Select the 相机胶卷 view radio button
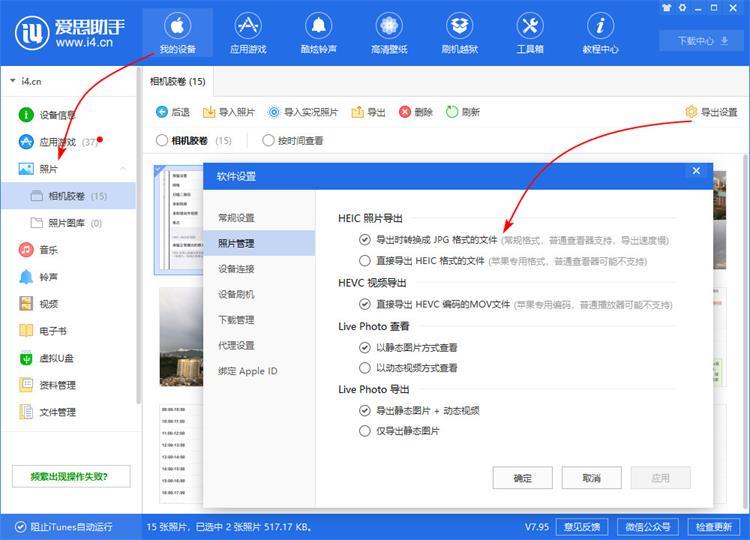This screenshot has height=540, width=750. 162,140
